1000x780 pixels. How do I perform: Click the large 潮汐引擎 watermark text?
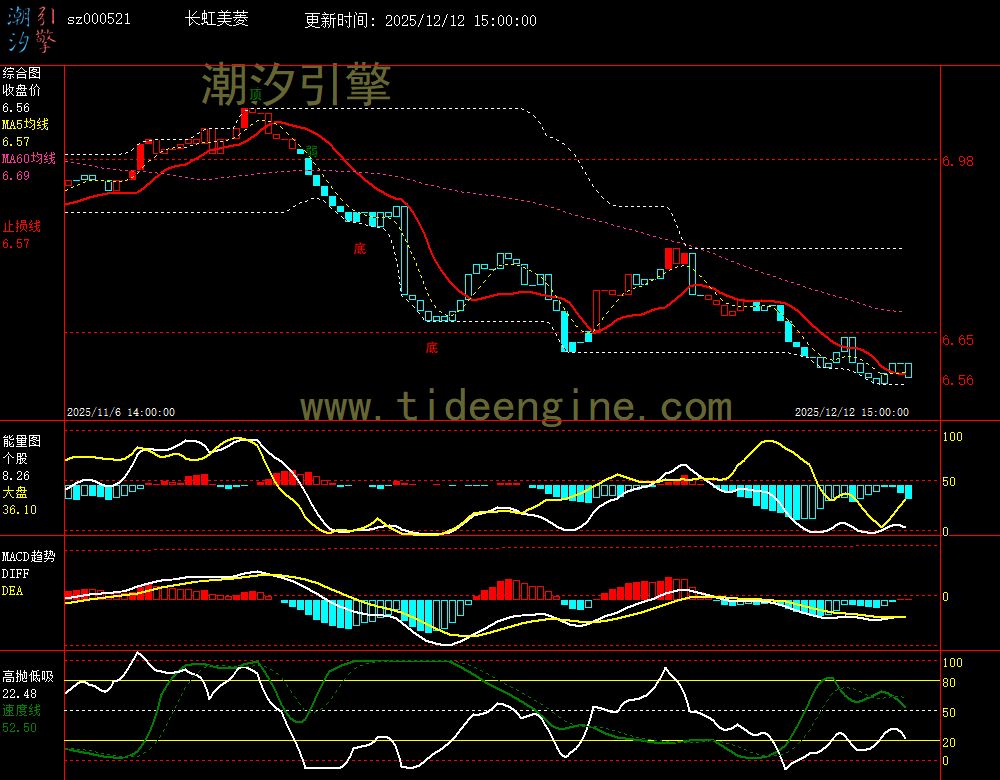(296, 84)
